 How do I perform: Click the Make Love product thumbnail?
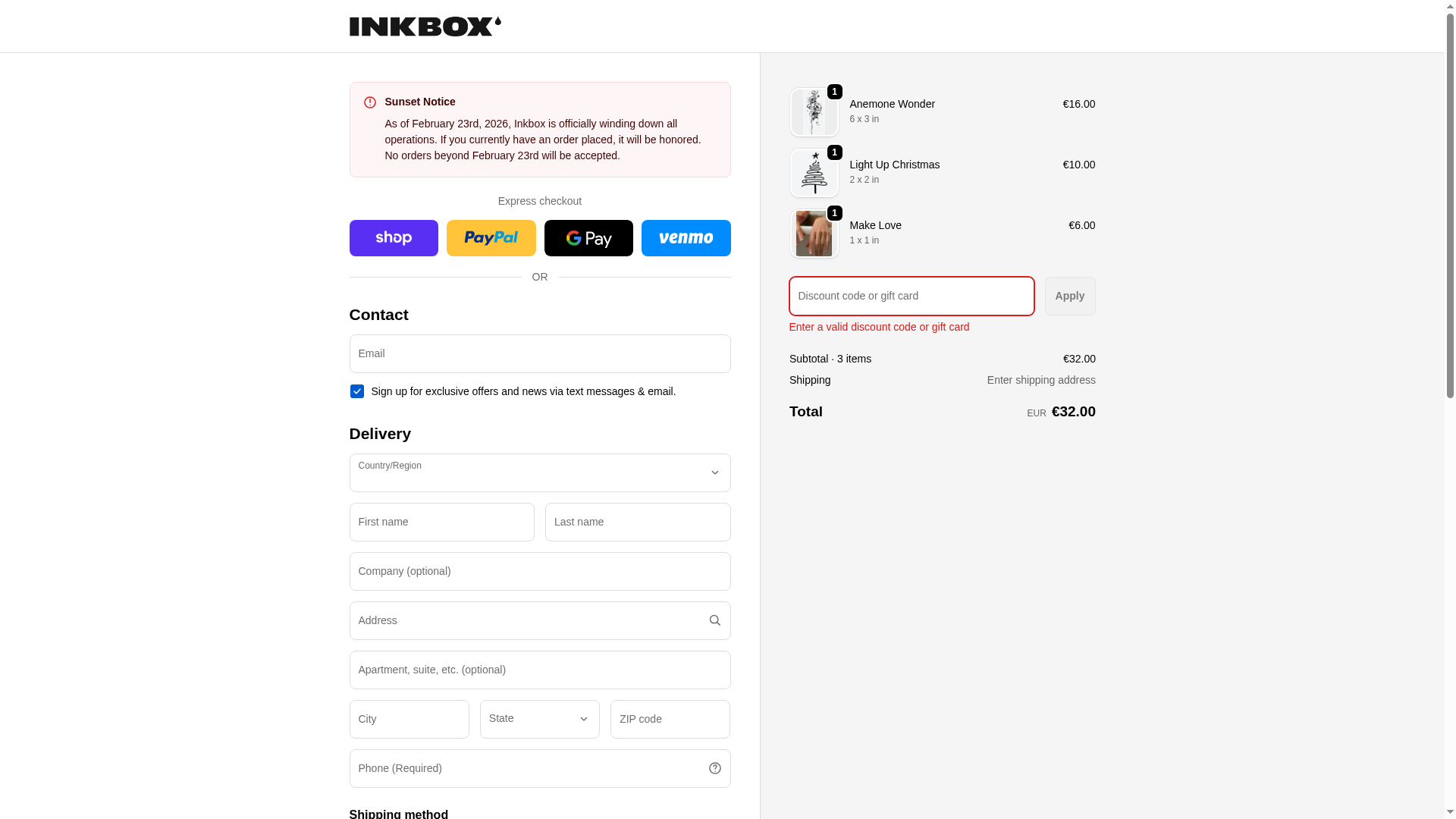[x=814, y=234]
